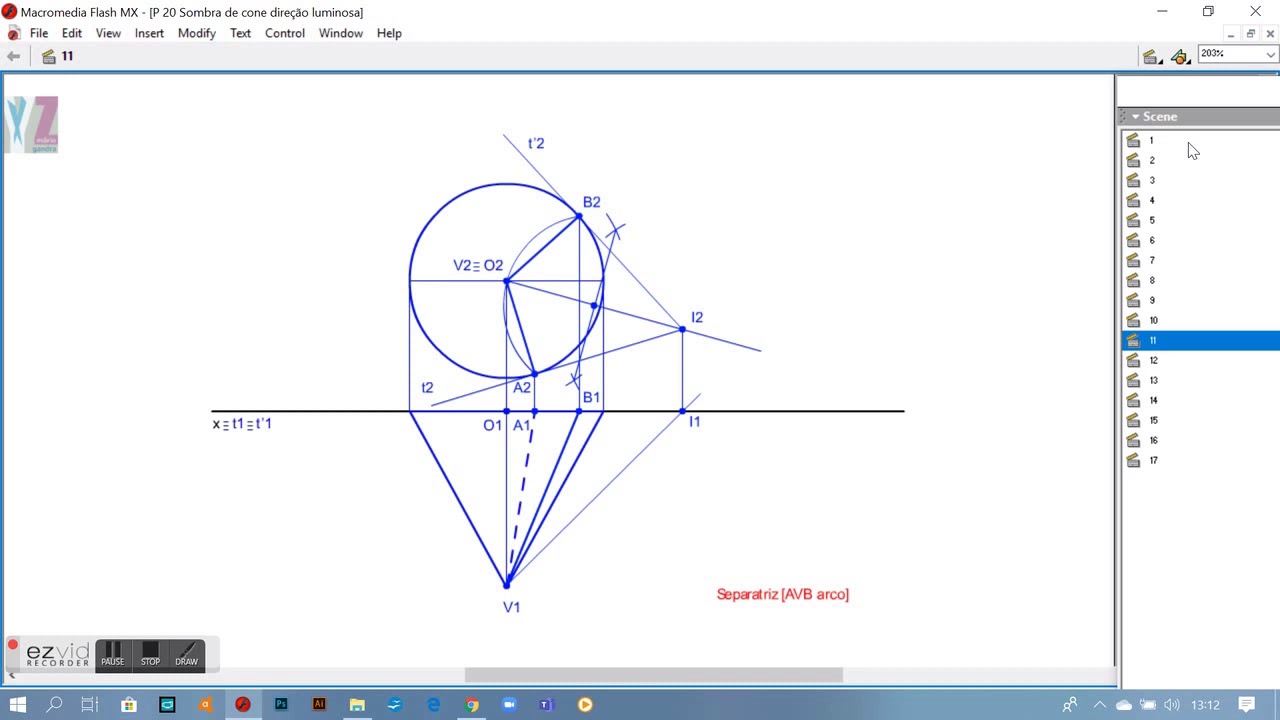The width and height of the screenshot is (1280, 720).
Task: Open Photoshop from the taskbar
Action: [x=281, y=705]
